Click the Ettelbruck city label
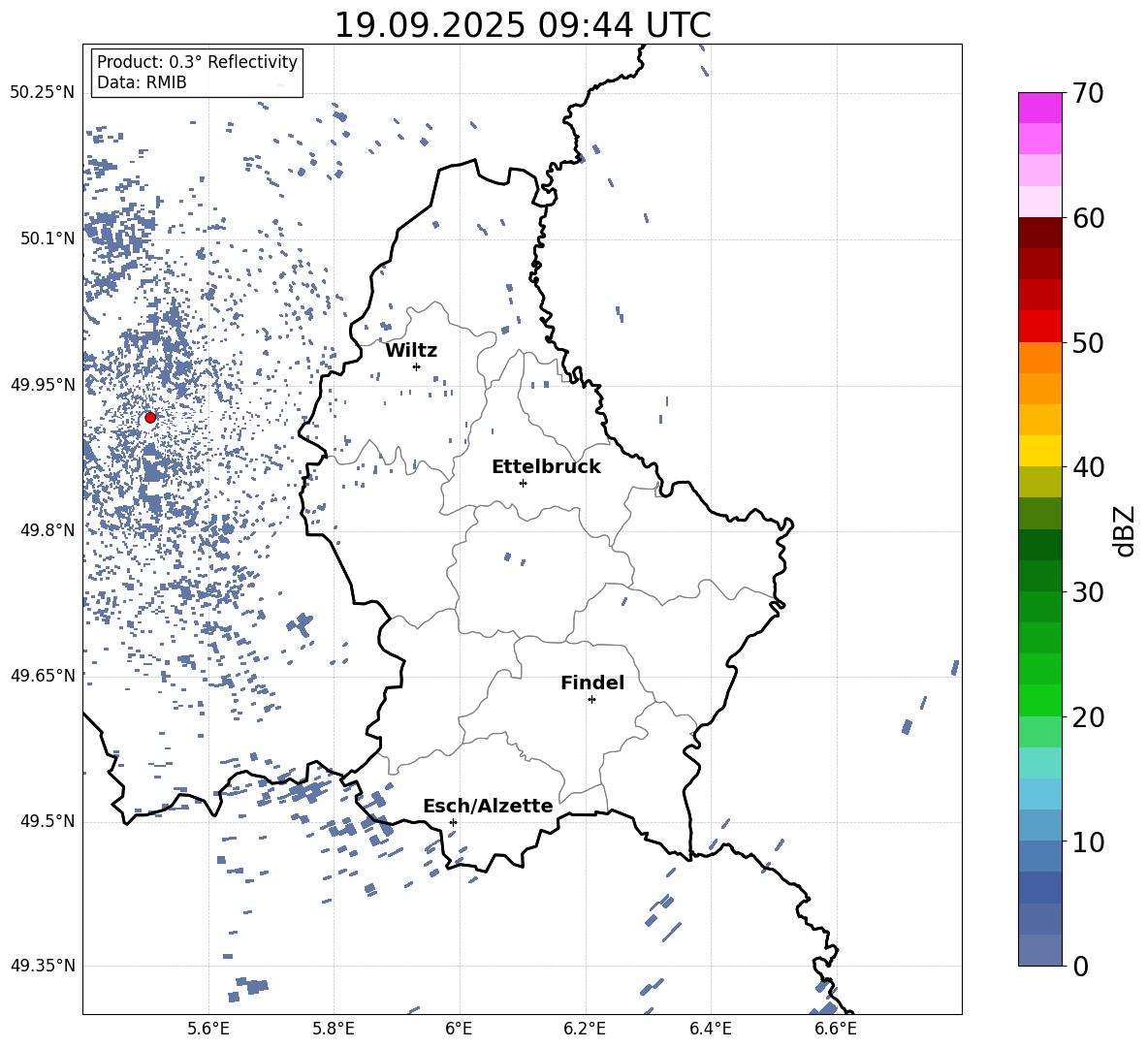The height and width of the screenshot is (1048, 1148). (x=546, y=467)
